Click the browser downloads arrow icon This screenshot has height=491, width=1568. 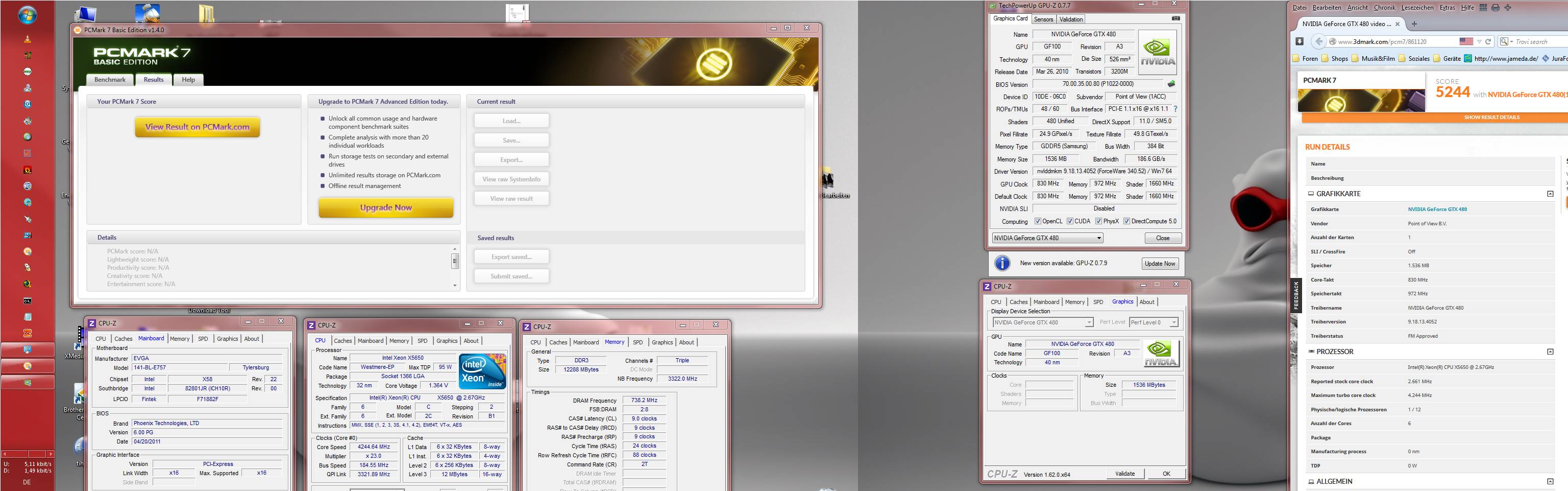coord(1299,41)
